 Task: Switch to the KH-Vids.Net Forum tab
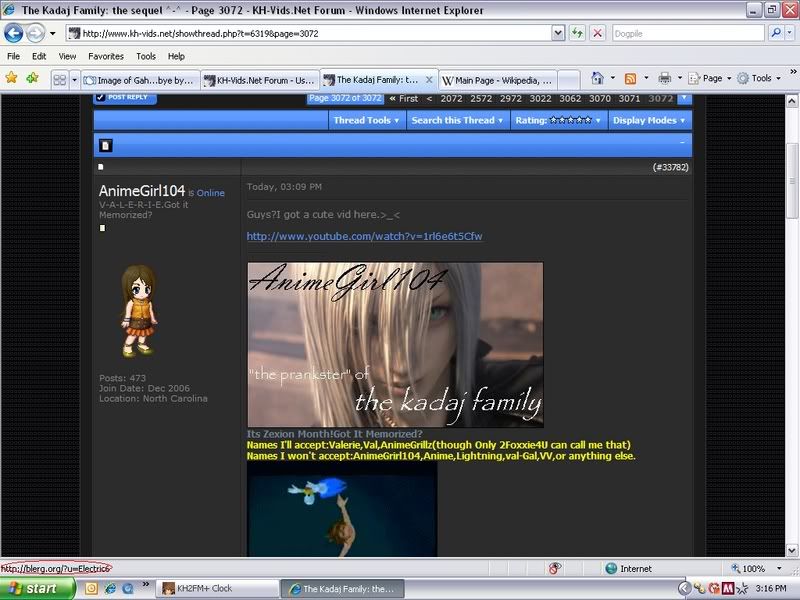click(259, 80)
